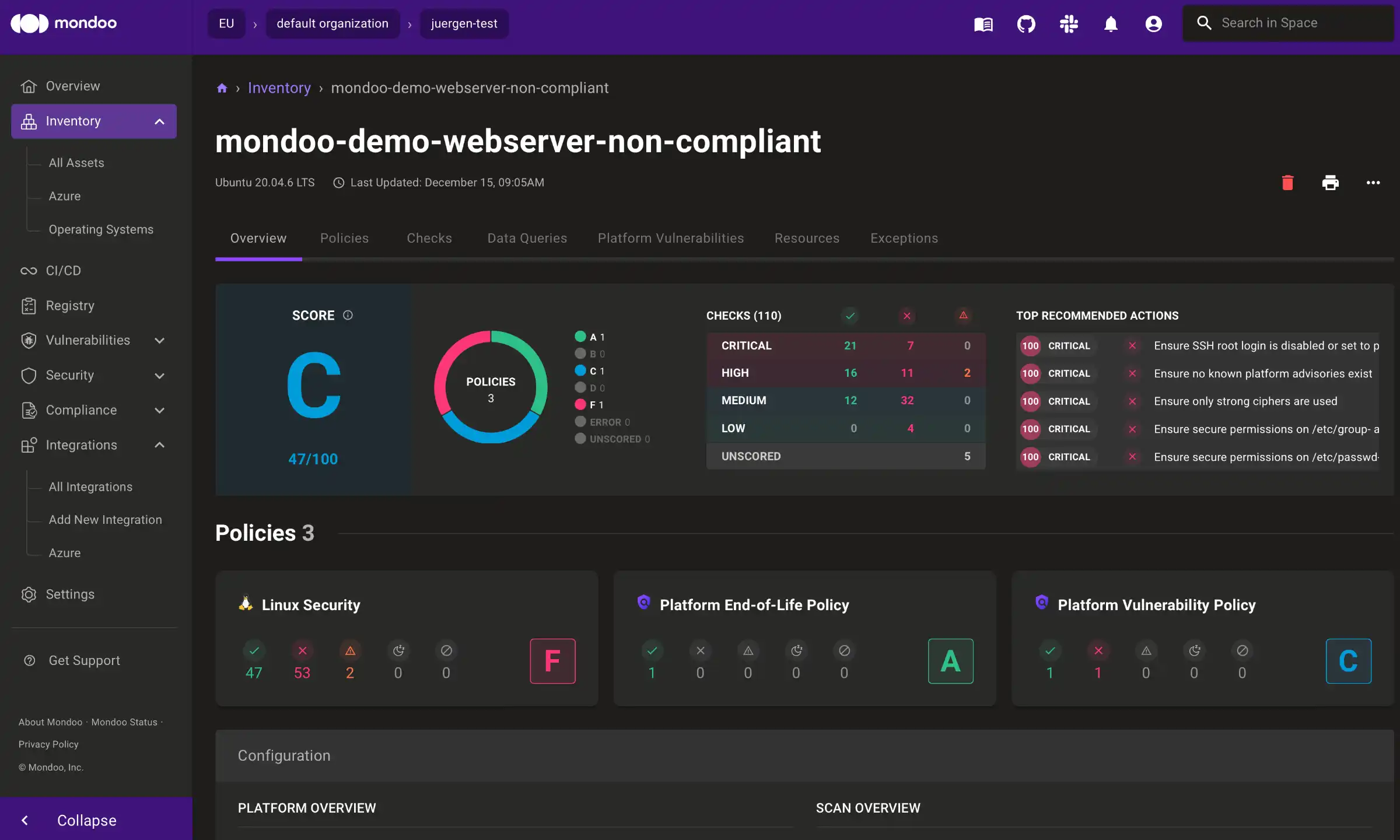Open the bell notifications icon
The width and height of the screenshot is (1400, 840).
(1111, 24)
